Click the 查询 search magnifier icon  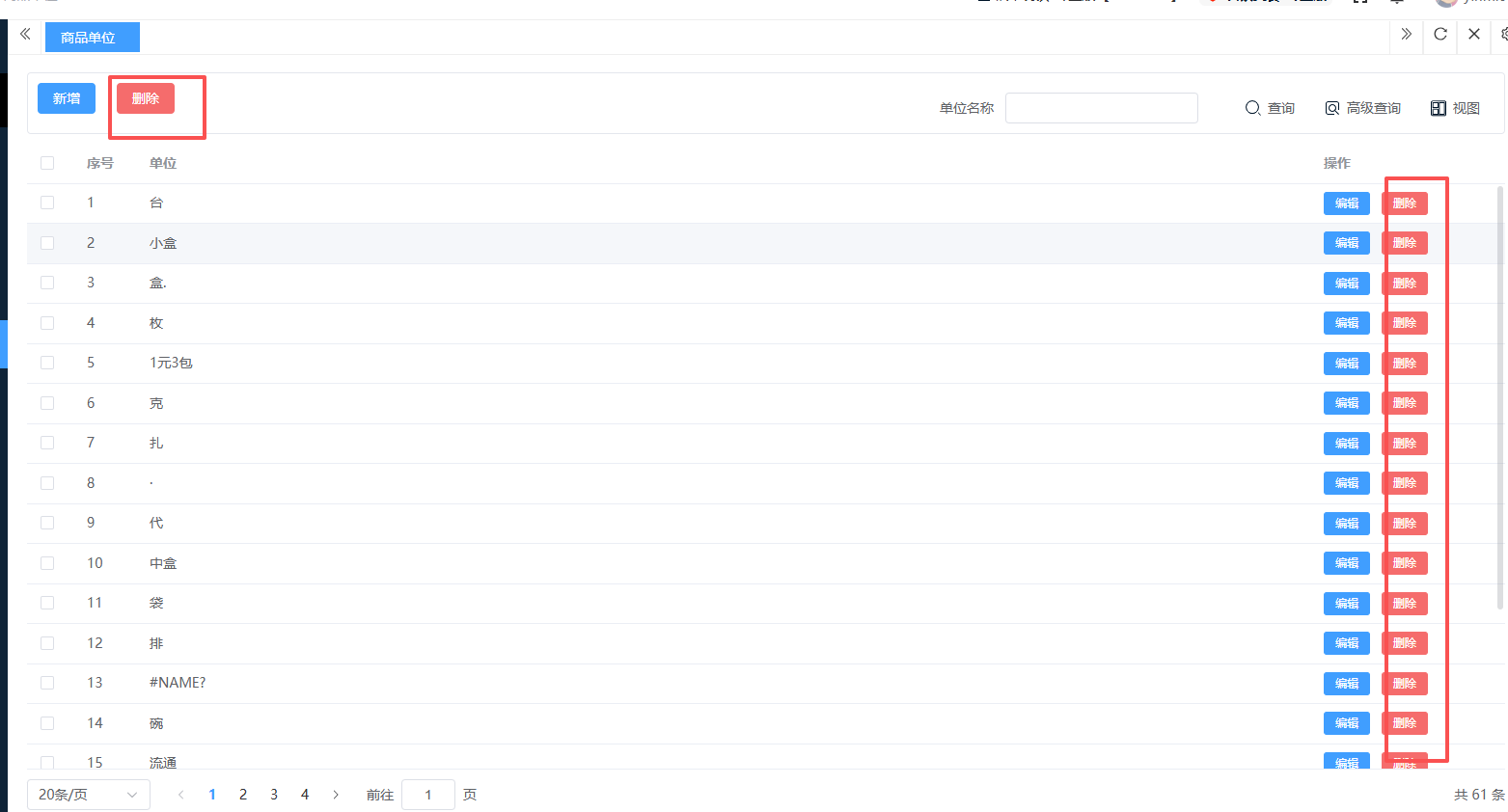tap(1252, 108)
